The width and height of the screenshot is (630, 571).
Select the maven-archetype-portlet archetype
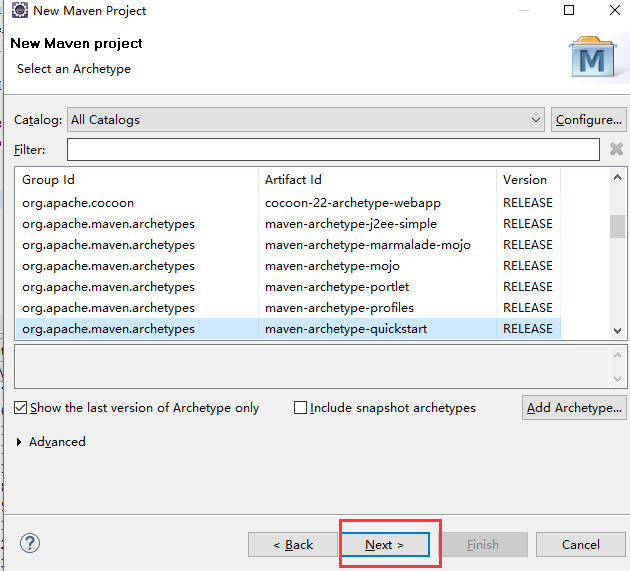(x=288, y=287)
